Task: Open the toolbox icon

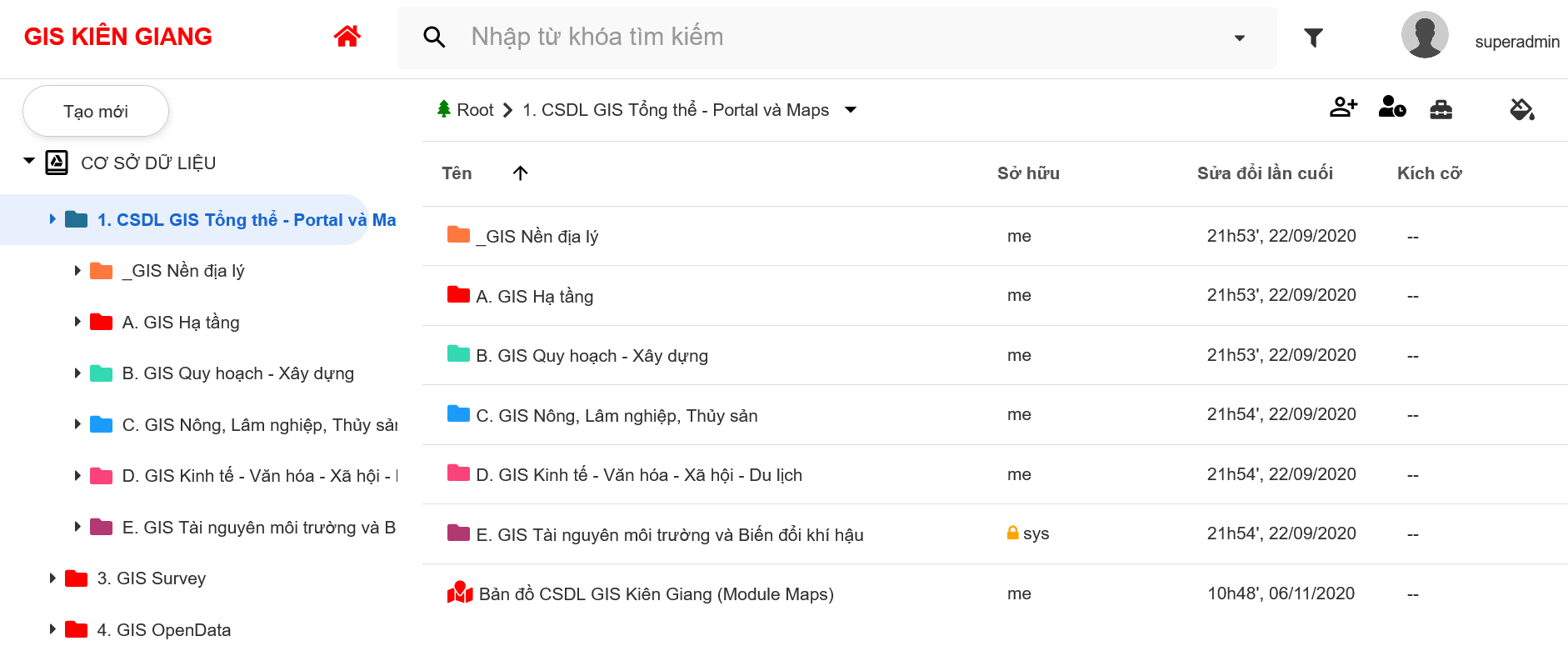Action: [1441, 109]
